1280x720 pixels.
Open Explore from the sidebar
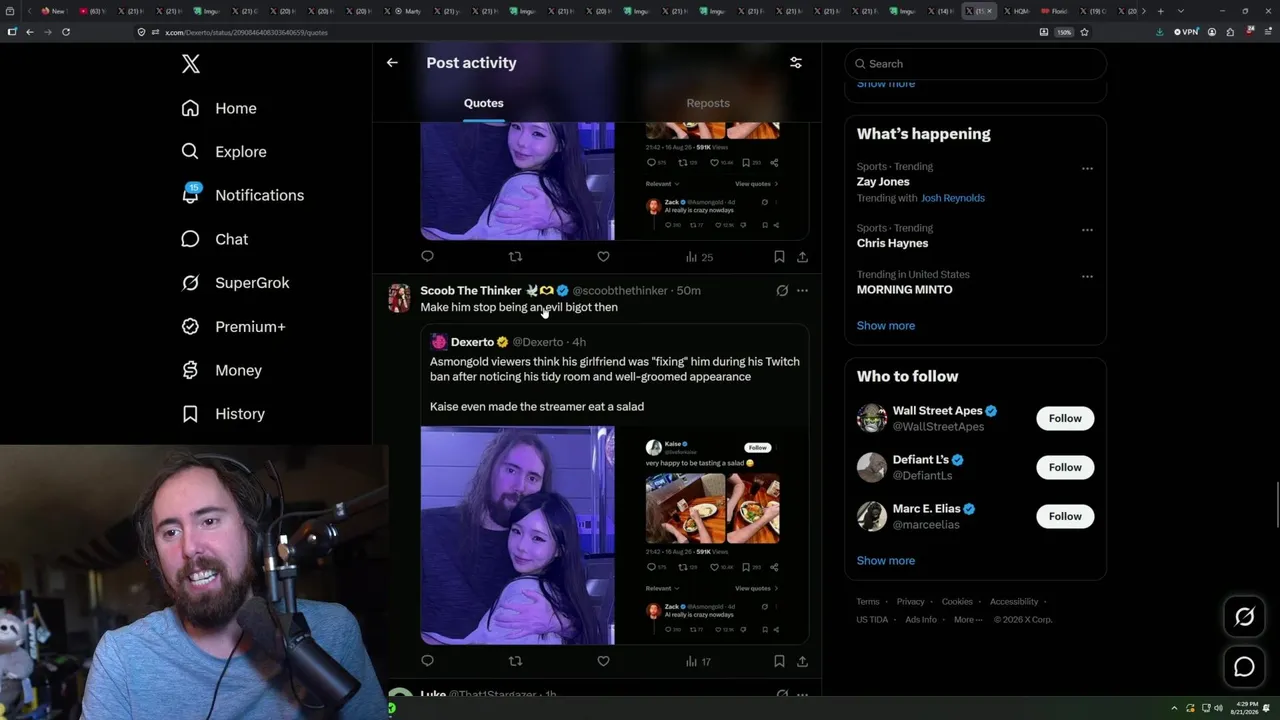tap(224, 152)
